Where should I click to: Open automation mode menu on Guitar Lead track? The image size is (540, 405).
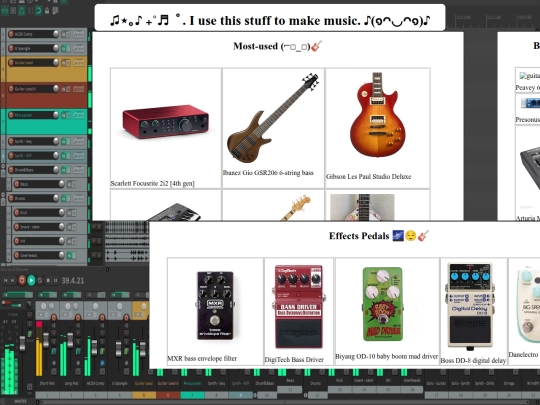tap(79, 62)
